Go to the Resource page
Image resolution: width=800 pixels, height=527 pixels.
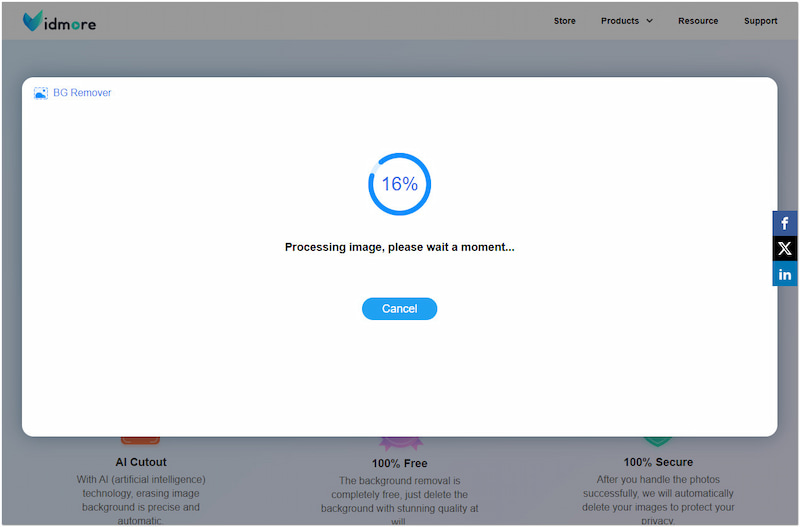(x=697, y=21)
